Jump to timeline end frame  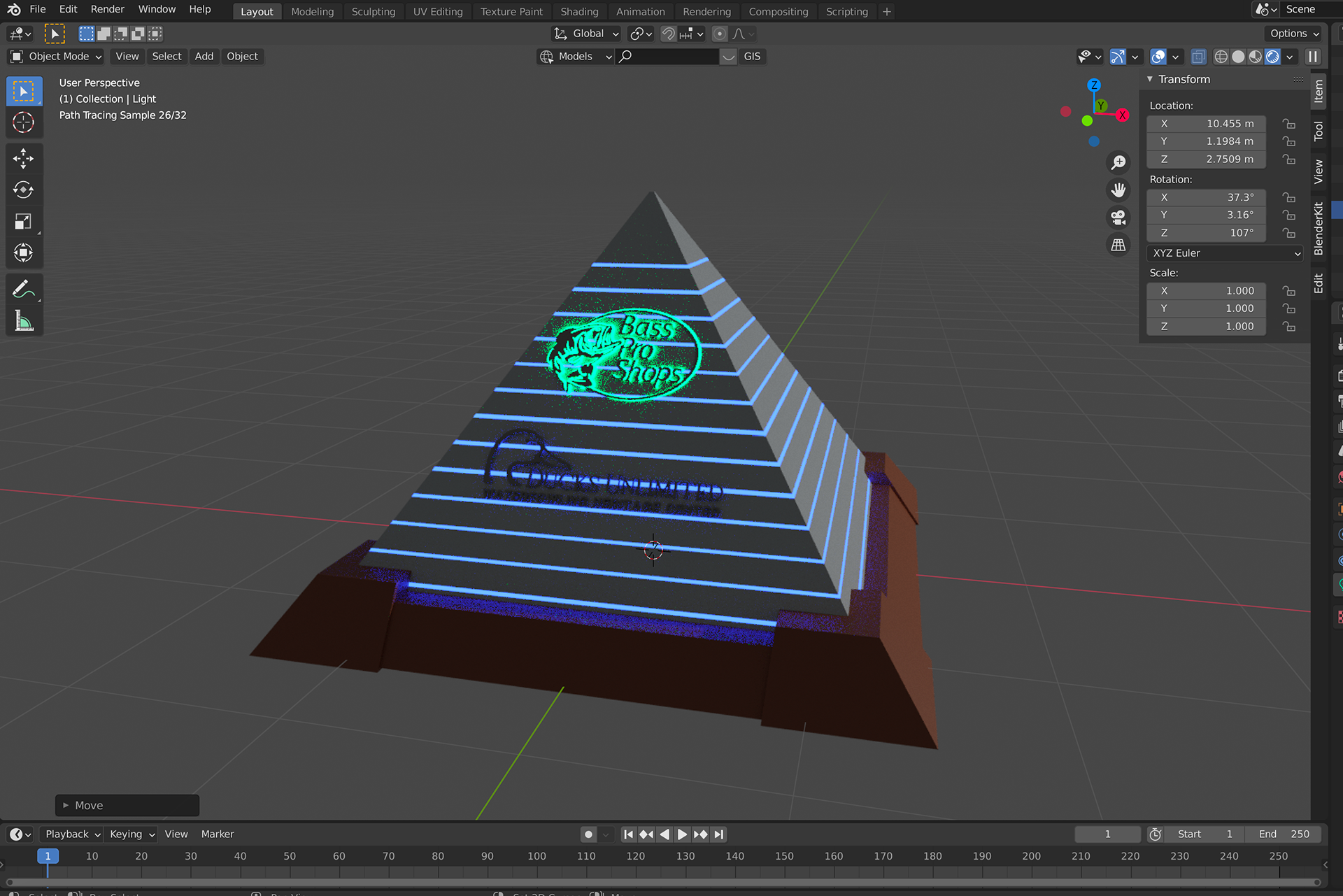coord(718,834)
